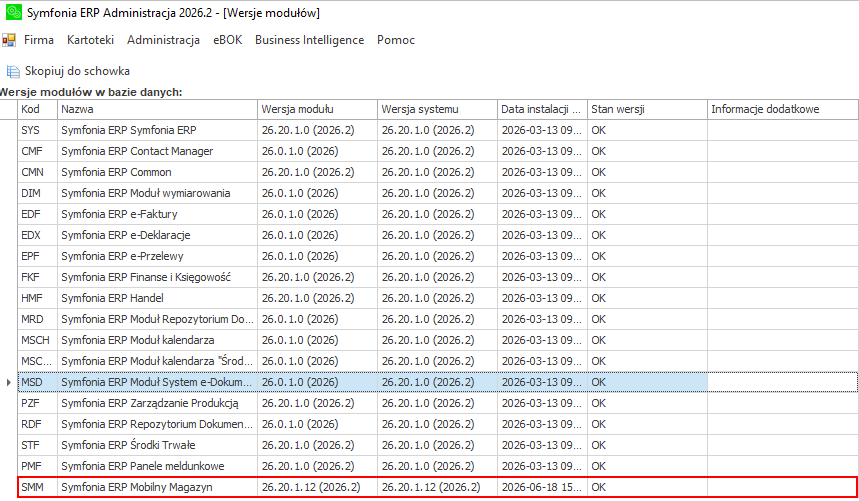
Task: Select the FKF code cell
Action: tap(37, 277)
